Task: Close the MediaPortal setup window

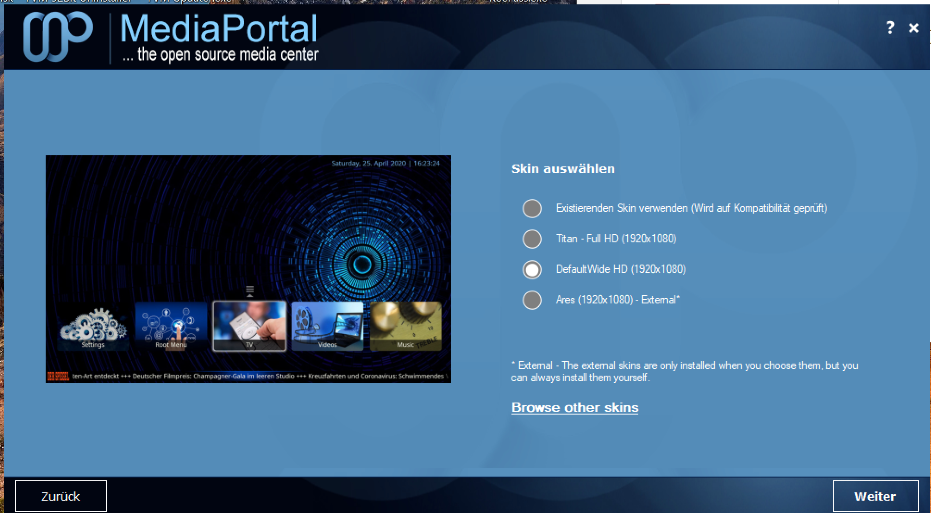Action: (914, 29)
